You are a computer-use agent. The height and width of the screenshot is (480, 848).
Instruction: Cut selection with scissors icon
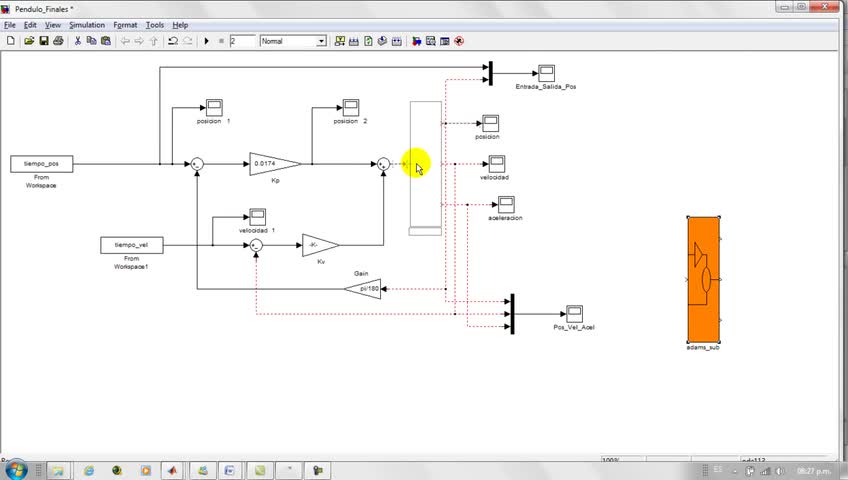[x=77, y=41]
